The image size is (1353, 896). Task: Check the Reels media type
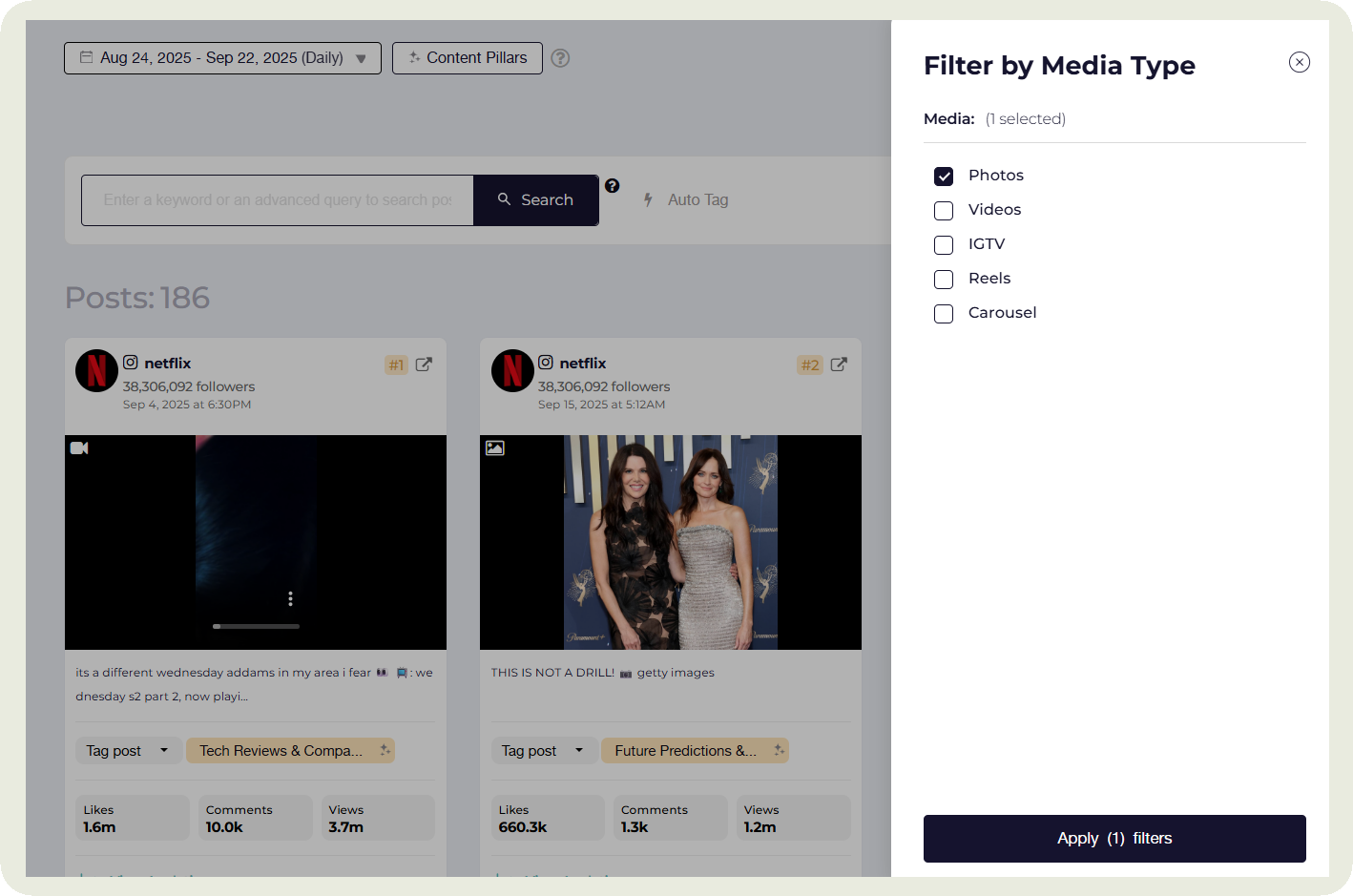[944, 280]
